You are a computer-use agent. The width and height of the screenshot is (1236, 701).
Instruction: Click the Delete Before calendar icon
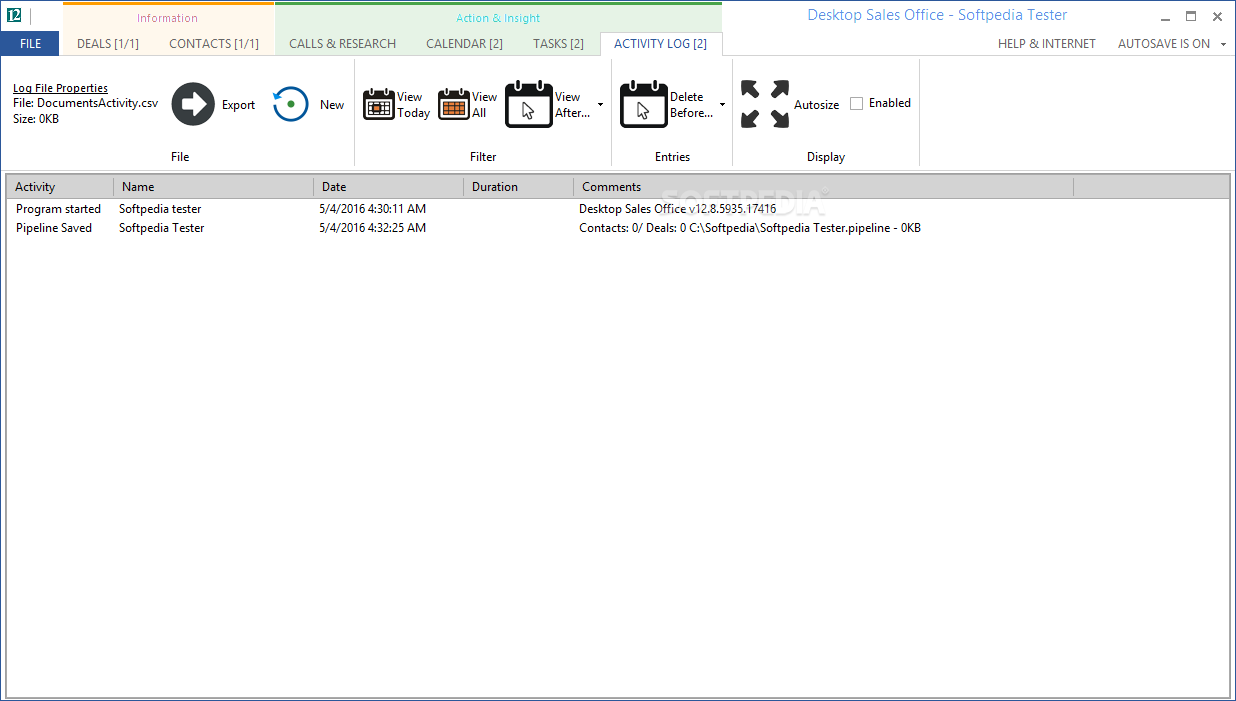click(x=644, y=105)
